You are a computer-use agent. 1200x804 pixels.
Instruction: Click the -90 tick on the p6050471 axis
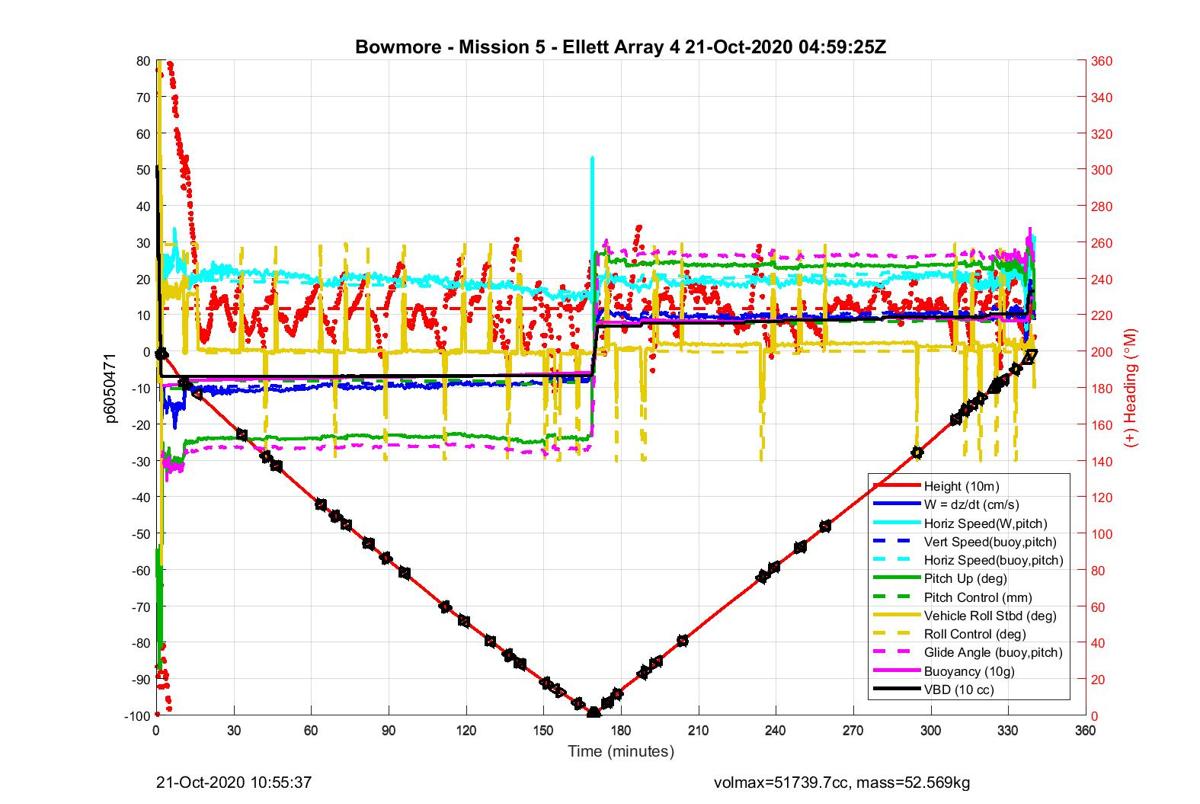pos(141,679)
